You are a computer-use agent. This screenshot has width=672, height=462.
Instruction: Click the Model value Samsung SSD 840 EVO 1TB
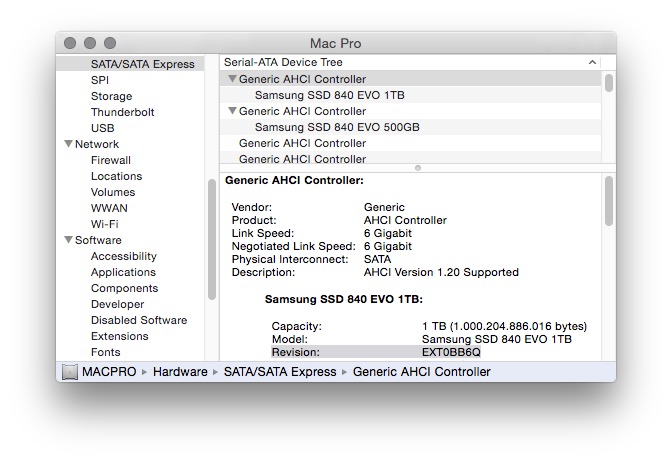pyautogui.click(x=497, y=339)
